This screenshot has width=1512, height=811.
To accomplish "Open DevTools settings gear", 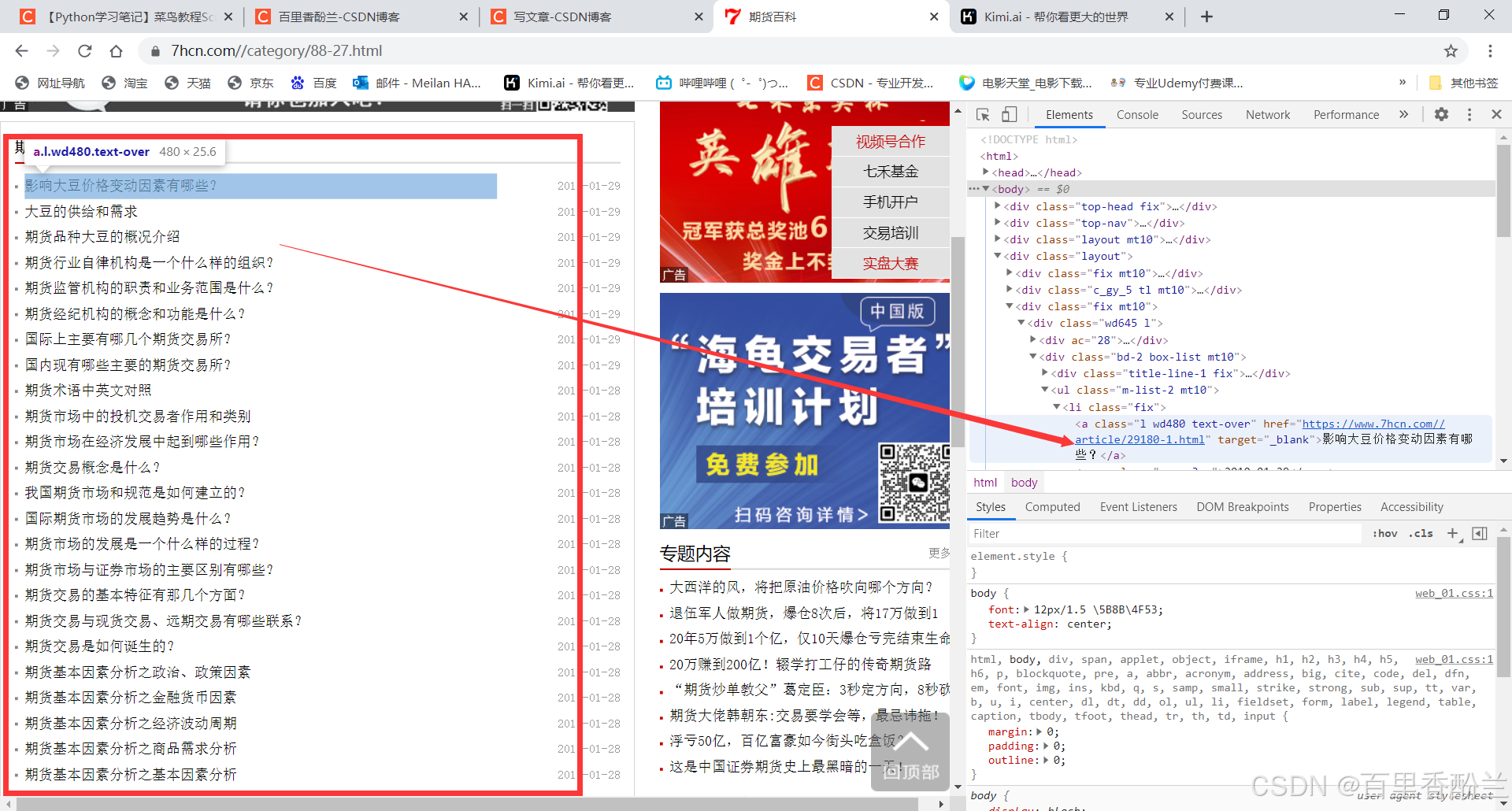I will [x=1441, y=115].
